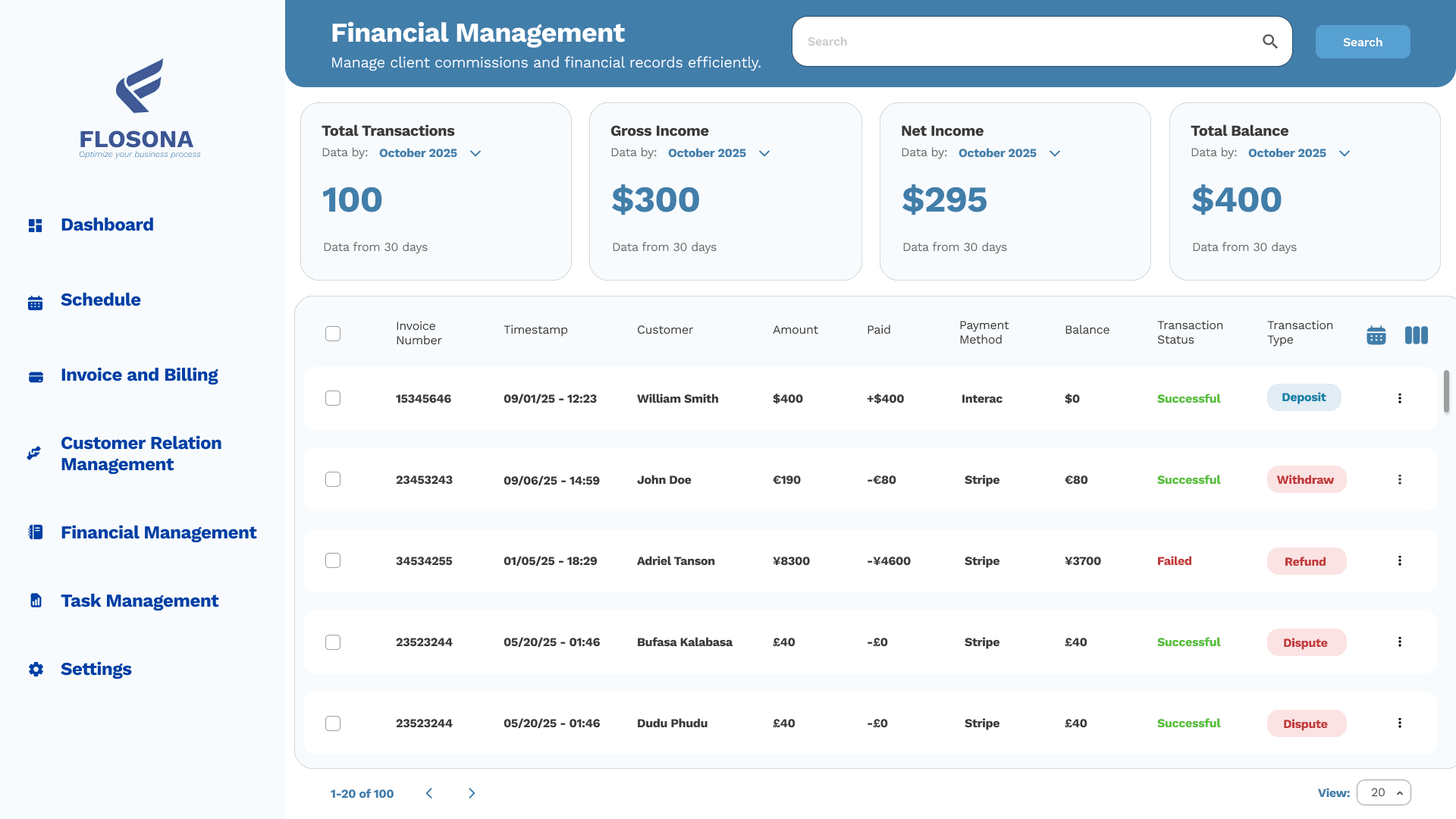Go to next page with the right arrow
Viewport: 1456px width, 819px height.
471,792
